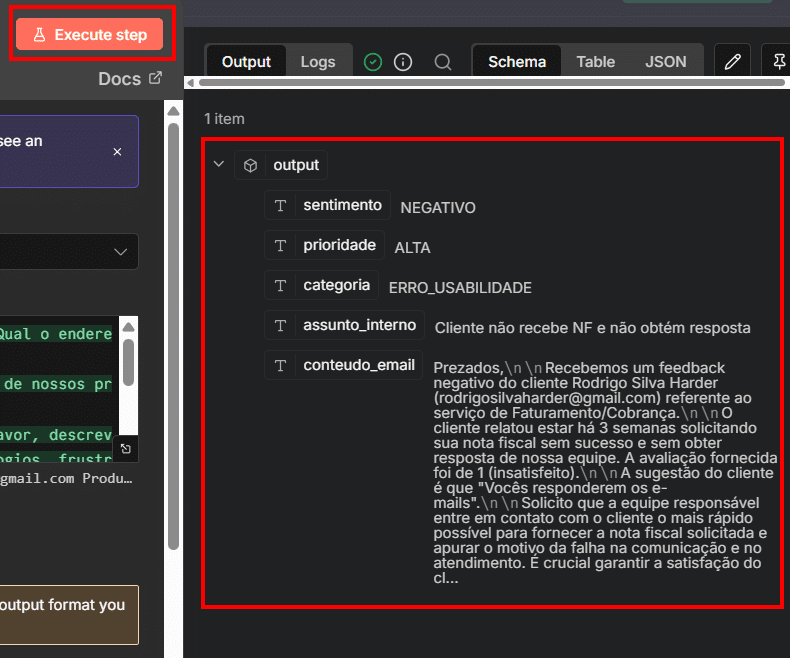This screenshot has height=658, width=790.
Task: Click the external link icon beside Docs
Action: (155, 78)
